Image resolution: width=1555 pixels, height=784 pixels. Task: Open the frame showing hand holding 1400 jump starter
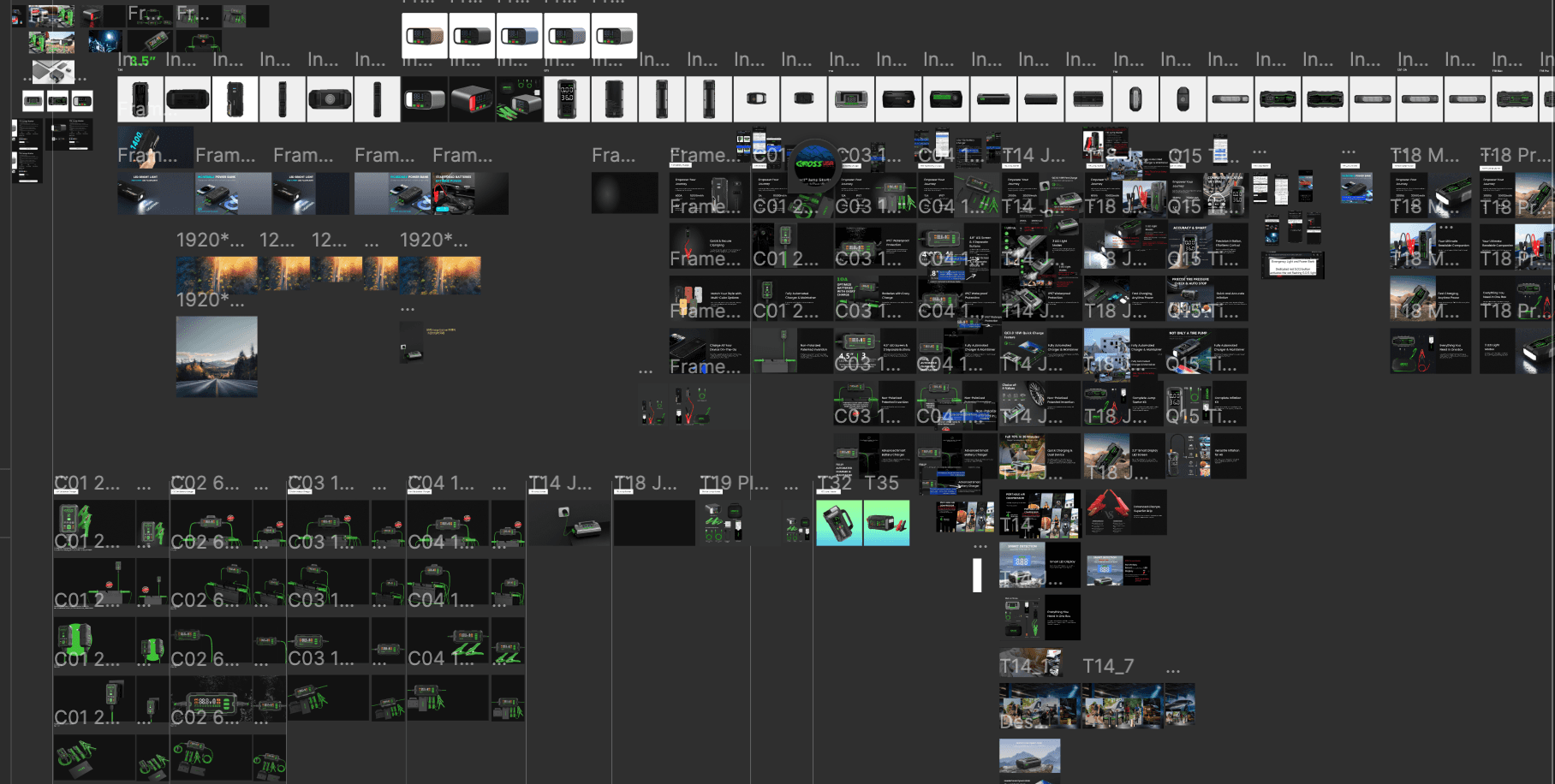pyautogui.click(x=155, y=147)
